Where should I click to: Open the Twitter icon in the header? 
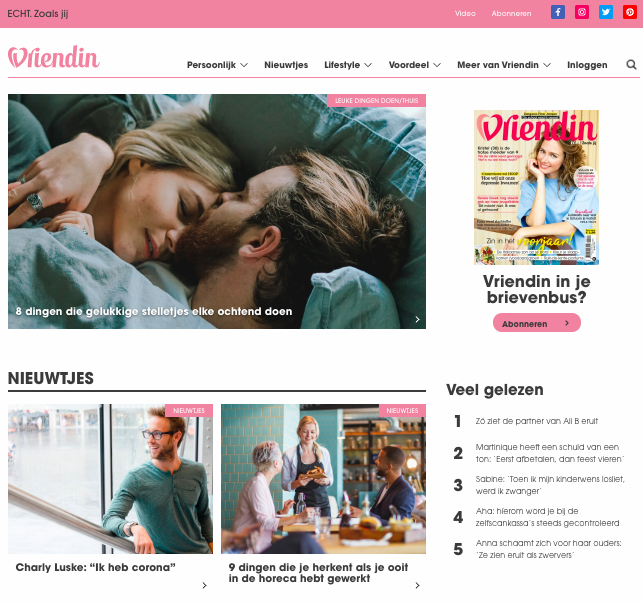[606, 12]
